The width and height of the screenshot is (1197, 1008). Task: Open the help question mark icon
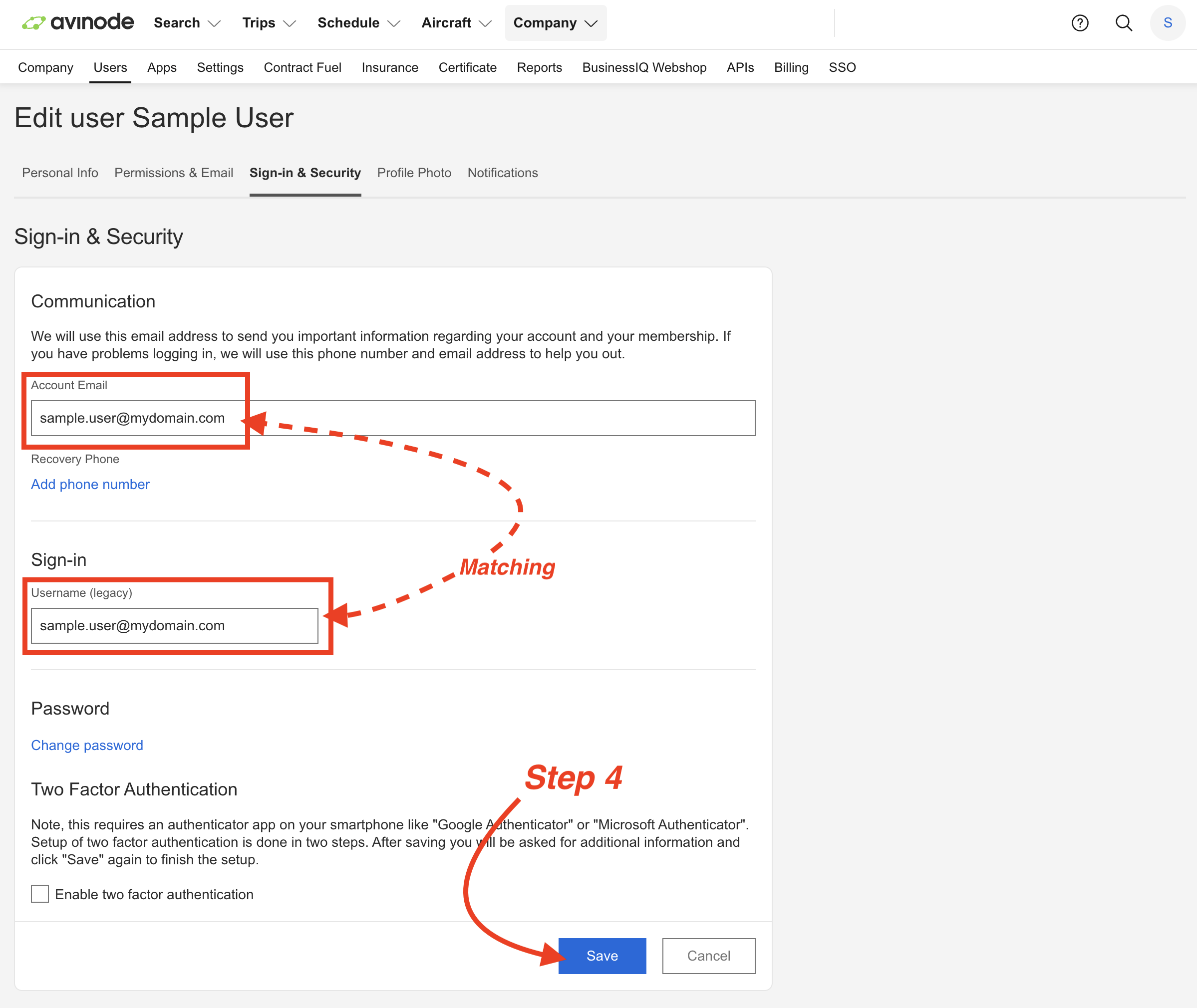1080,23
